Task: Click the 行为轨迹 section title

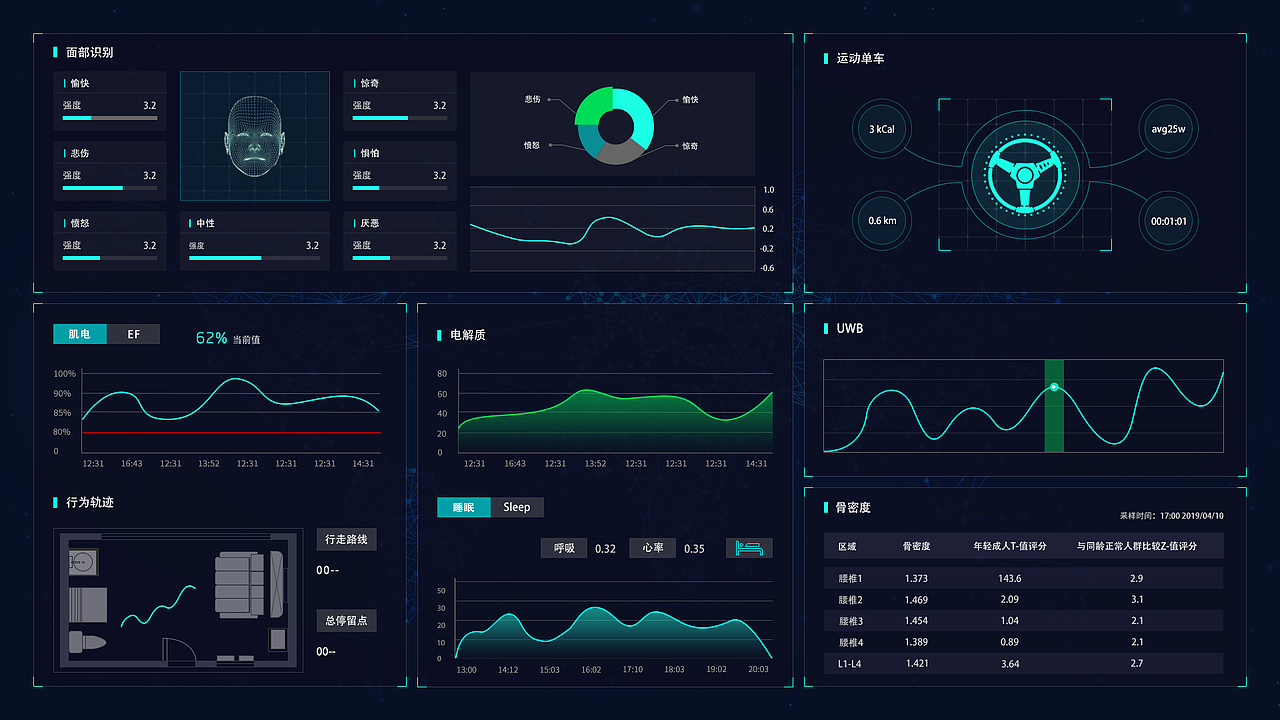Action: click(x=90, y=502)
